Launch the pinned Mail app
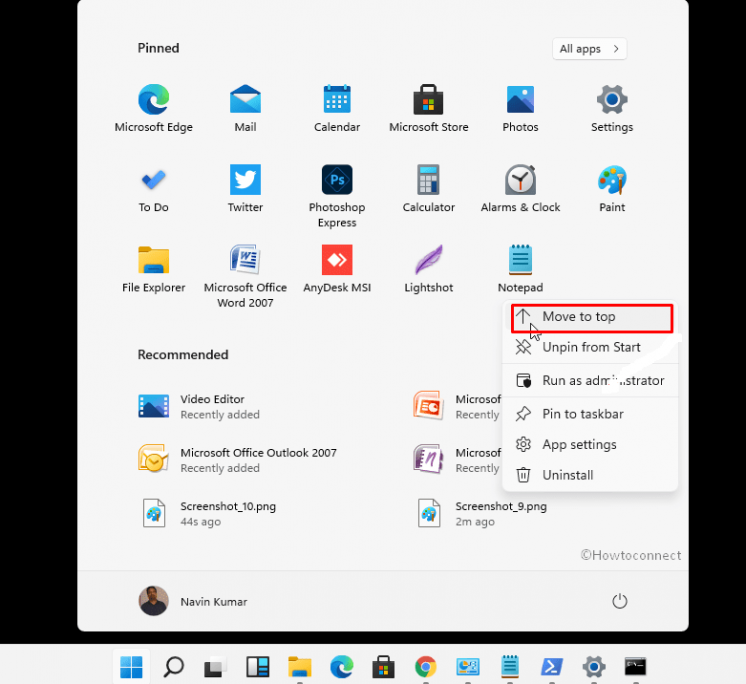Image resolution: width=746 pixels, height=684 pixels. point(245,108)
